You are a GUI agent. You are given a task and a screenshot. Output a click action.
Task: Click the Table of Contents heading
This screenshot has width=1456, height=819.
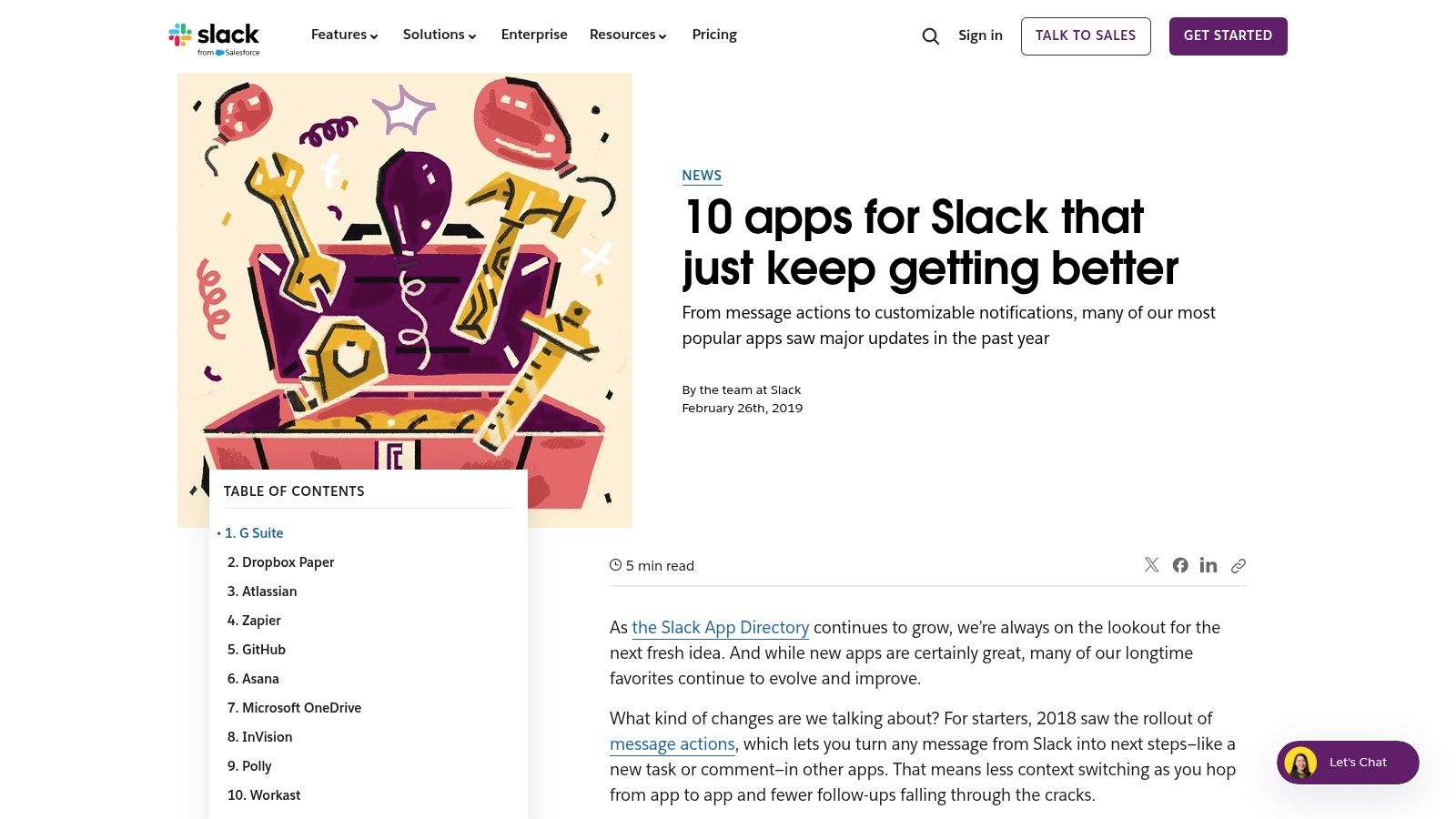pyautogui.click(x=294, y=491)
